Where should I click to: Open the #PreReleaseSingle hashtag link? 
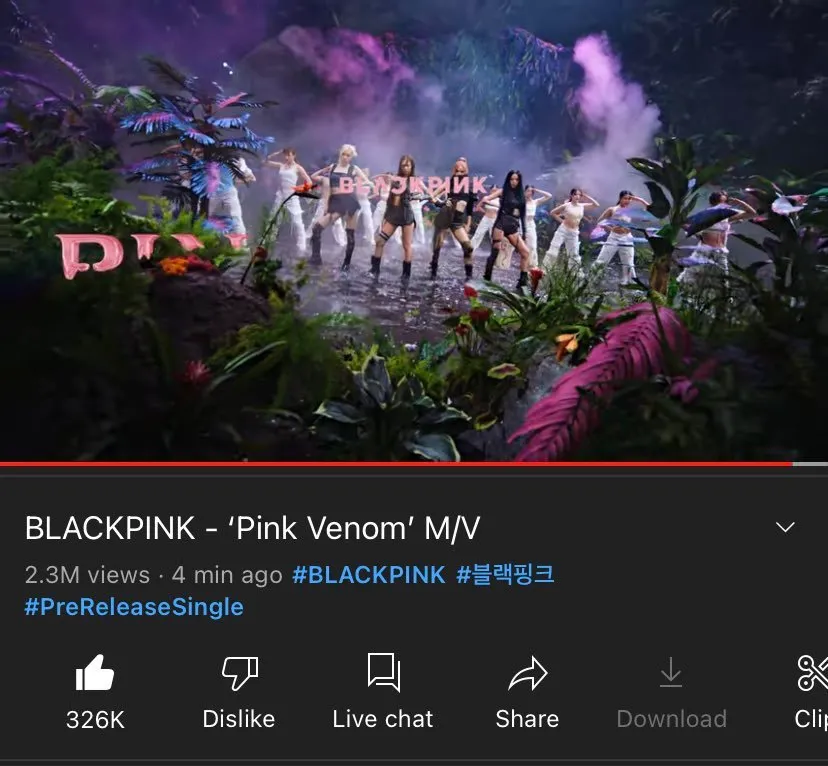[134, 607]
